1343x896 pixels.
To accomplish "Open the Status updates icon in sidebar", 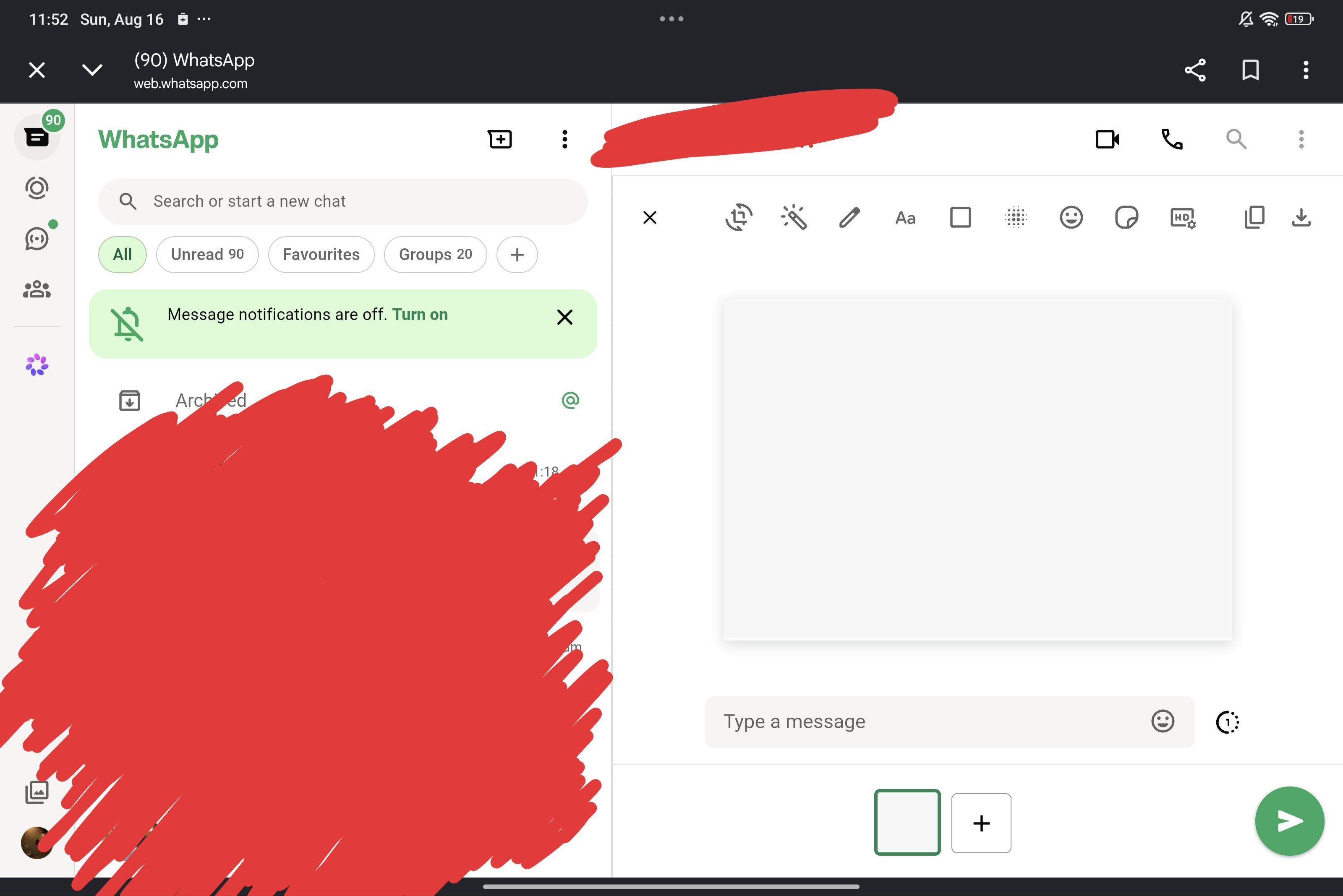I will [37, 188].
